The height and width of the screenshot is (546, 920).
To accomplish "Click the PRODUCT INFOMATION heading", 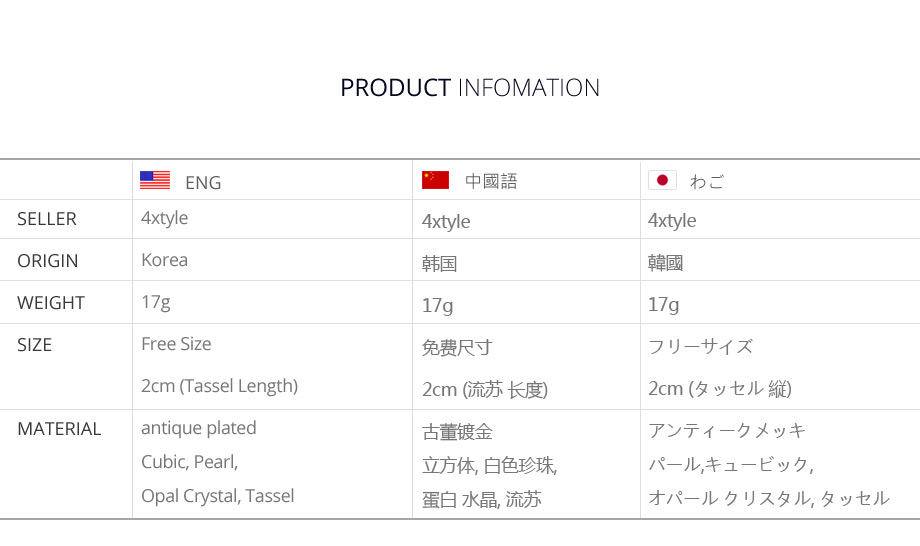I will click(470, 88).
